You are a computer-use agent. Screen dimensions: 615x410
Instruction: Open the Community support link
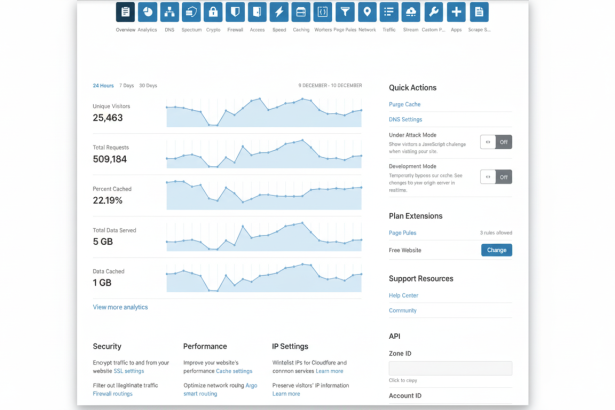(402, 310)
